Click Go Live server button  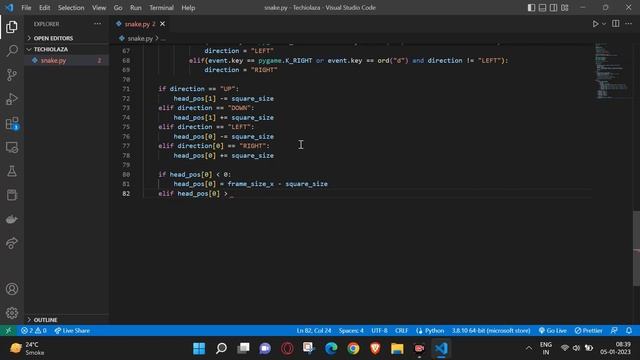click(553, 331)
